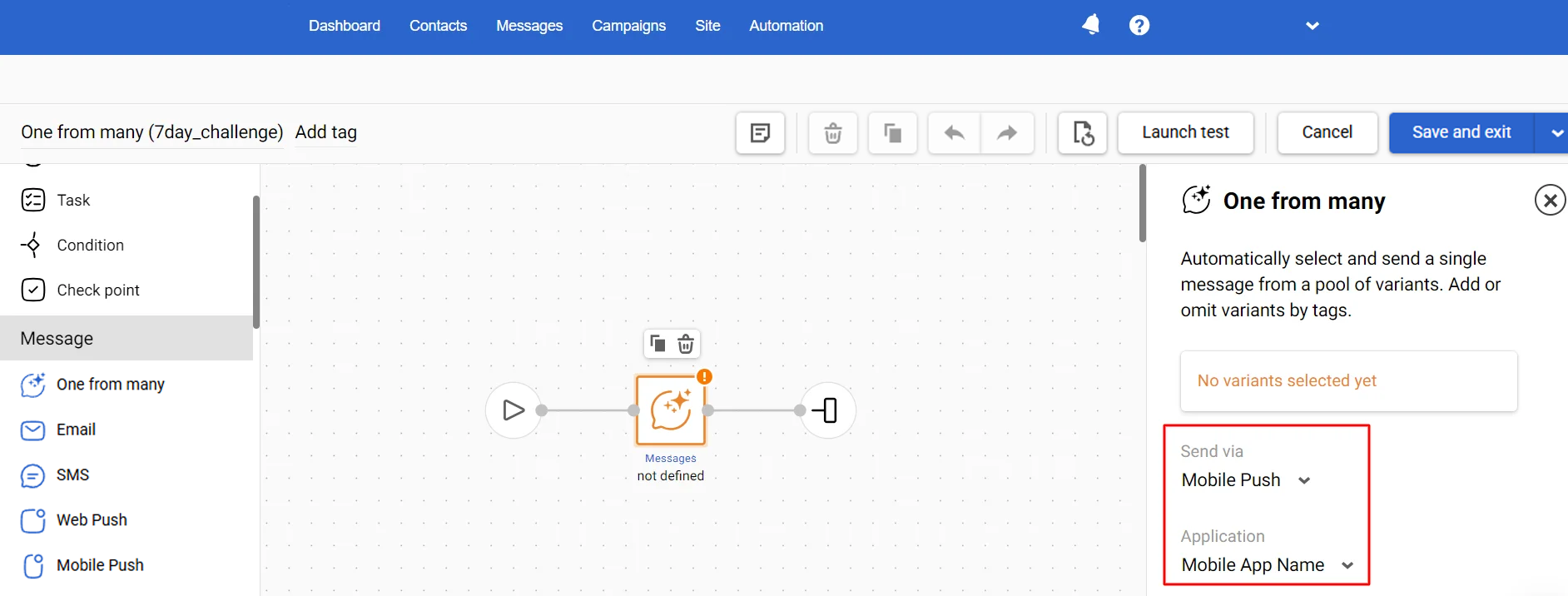Copy selected block with toolbar duplicate icon
The image size is (1568, 596).
892,133
